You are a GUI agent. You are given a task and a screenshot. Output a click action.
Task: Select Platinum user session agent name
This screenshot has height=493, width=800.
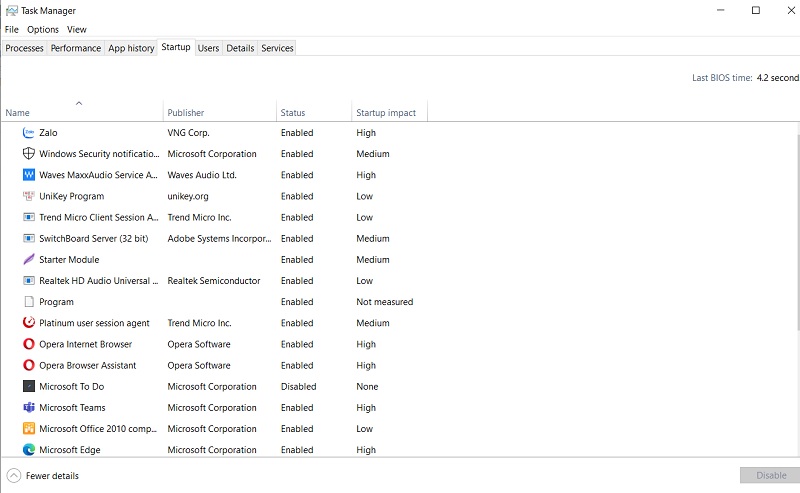click(94, 323)
